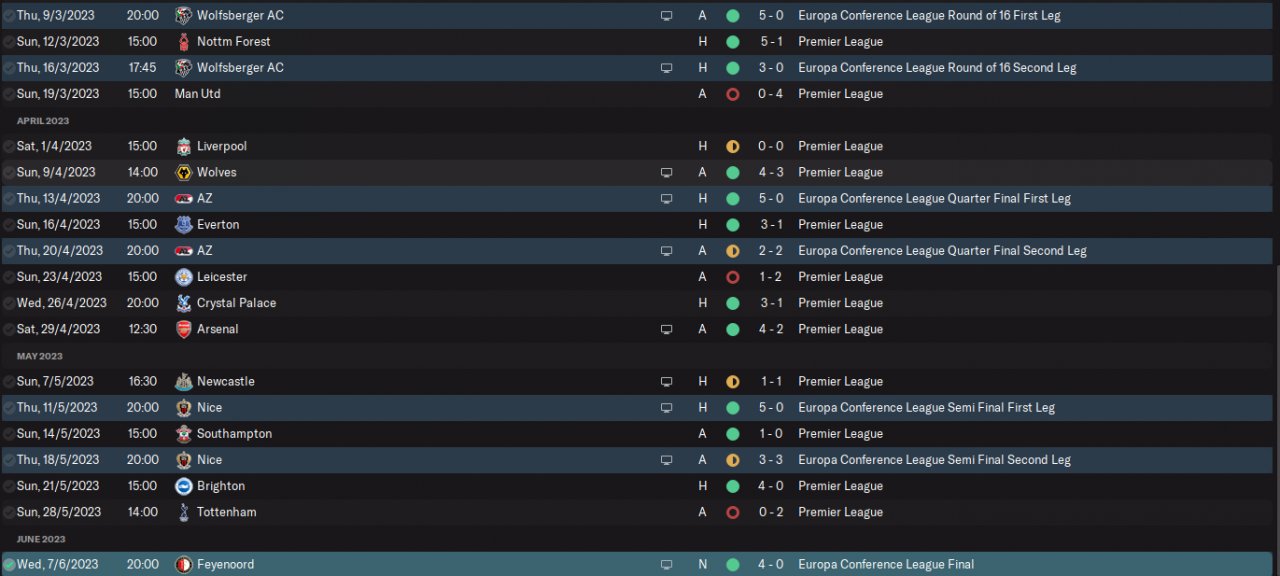Open Everton's club badge
Viewport: 1280px width, 576px height.
(x=183, y=225)
